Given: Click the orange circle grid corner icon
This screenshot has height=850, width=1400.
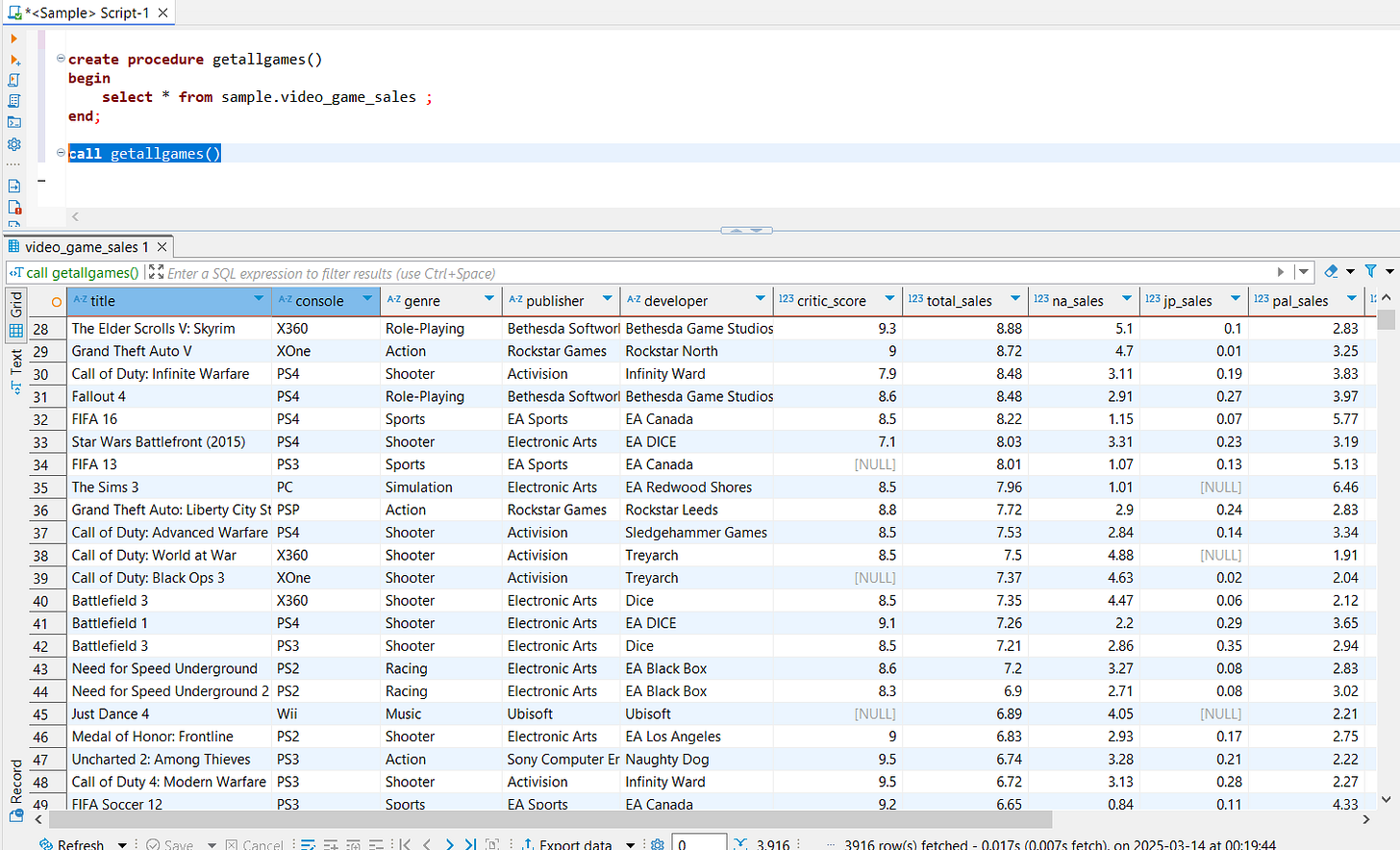Looking at the screenshot, I should point(57,302).
